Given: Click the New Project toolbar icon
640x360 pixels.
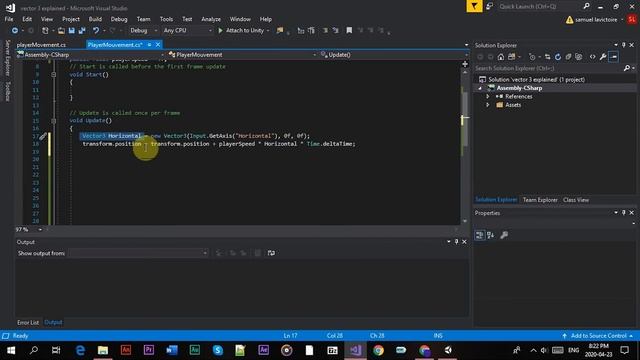Looking at the screenshot, I should 45,31.
